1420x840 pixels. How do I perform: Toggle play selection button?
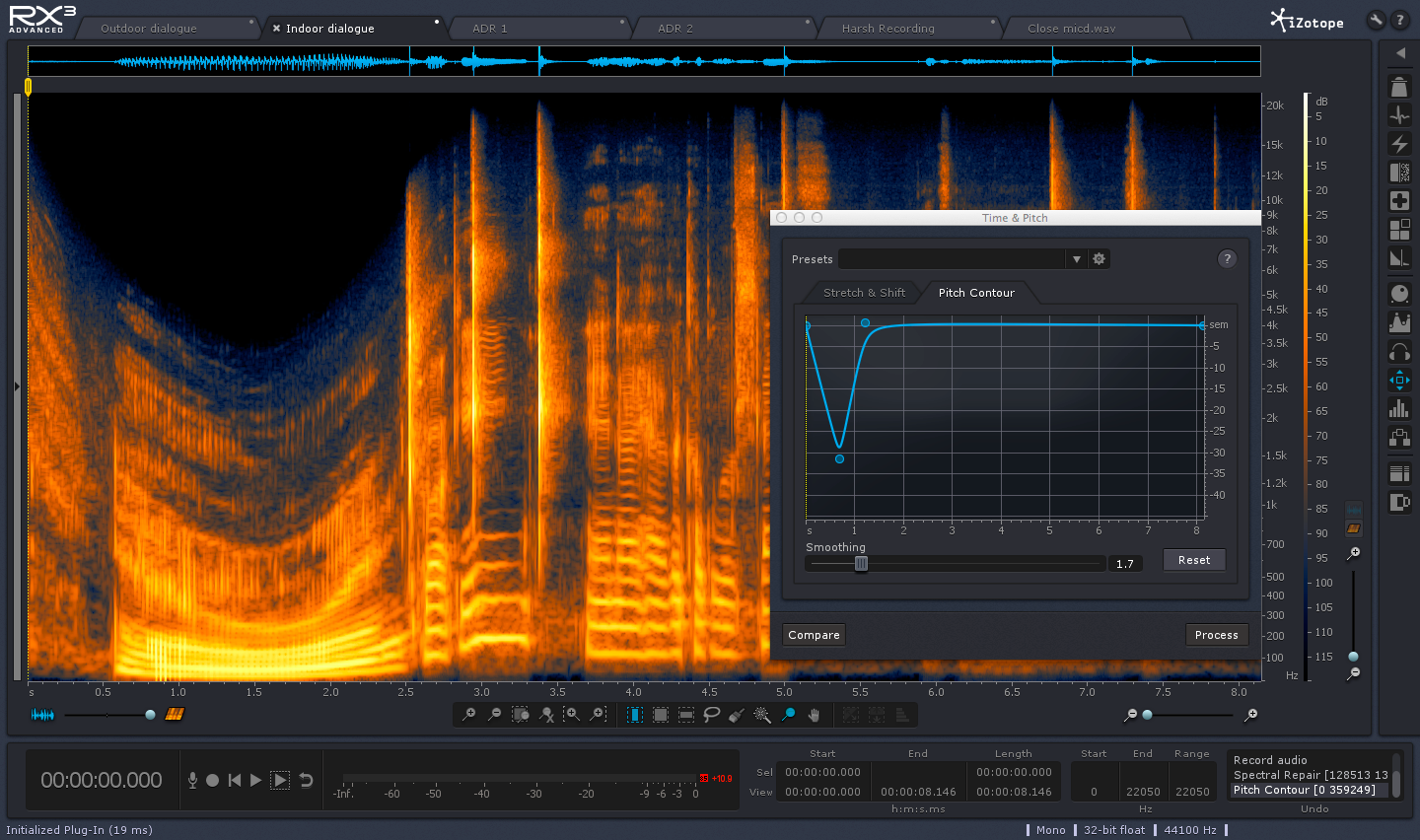coord(280,780)
